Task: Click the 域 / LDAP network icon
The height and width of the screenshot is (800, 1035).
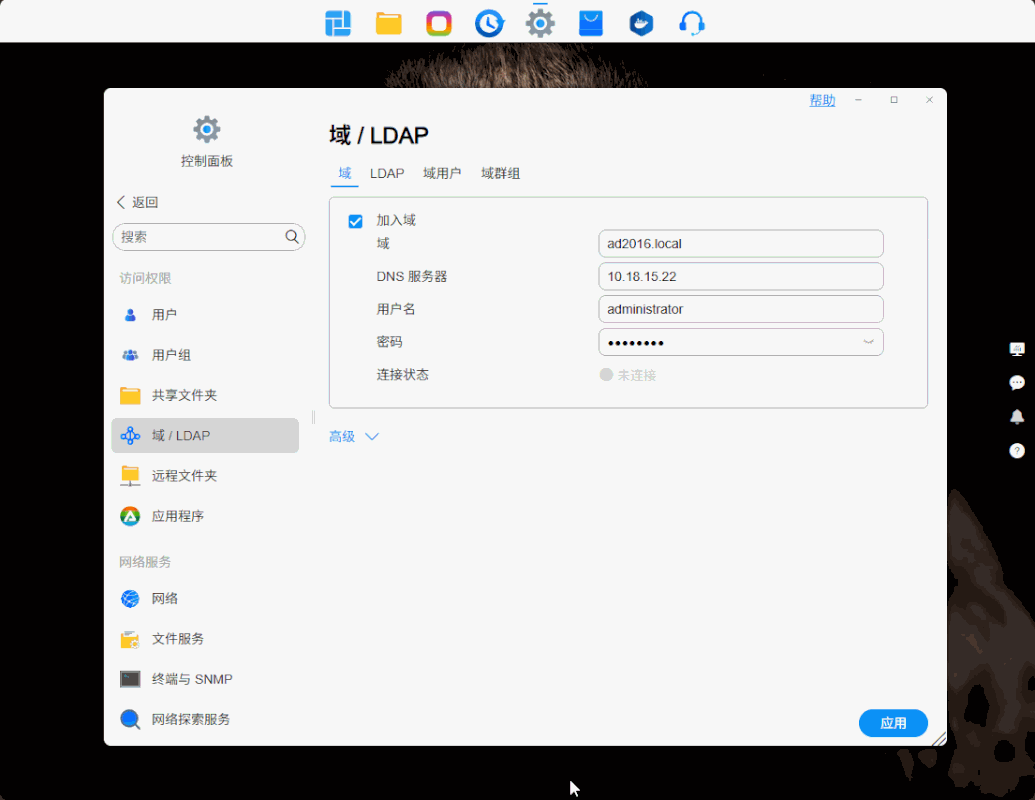Action: [130, 436]
